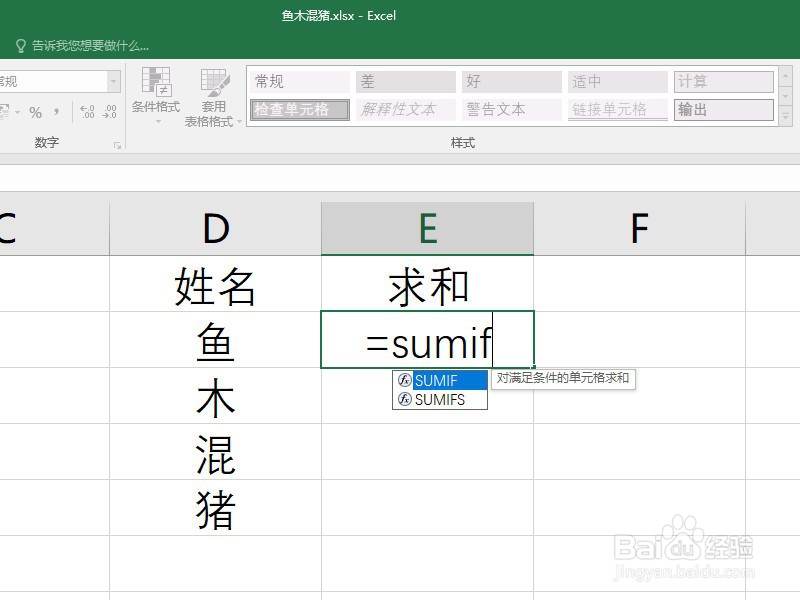The height and width of the screenshot is (600, 800).
Task: Apply percent style format
Action: click(35, 112)
